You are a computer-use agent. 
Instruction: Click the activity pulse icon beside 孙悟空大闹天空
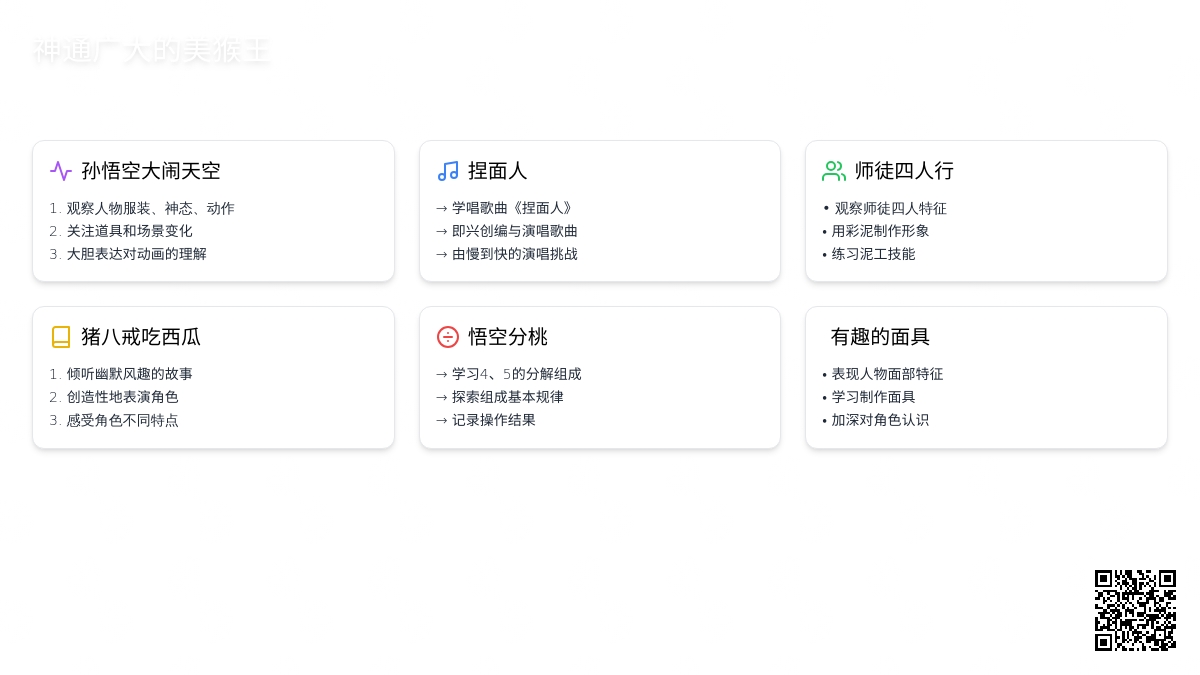point(61,171)
